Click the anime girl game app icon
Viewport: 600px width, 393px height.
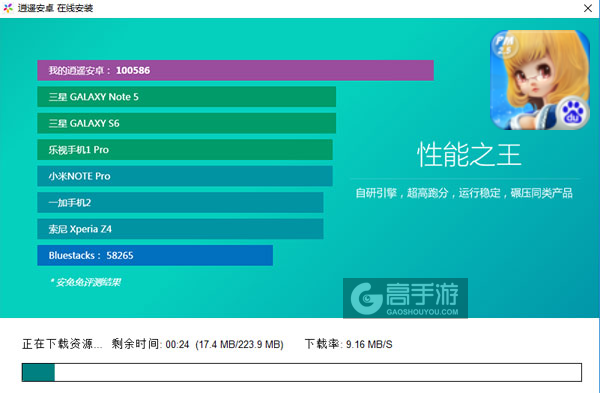[540, 80]
